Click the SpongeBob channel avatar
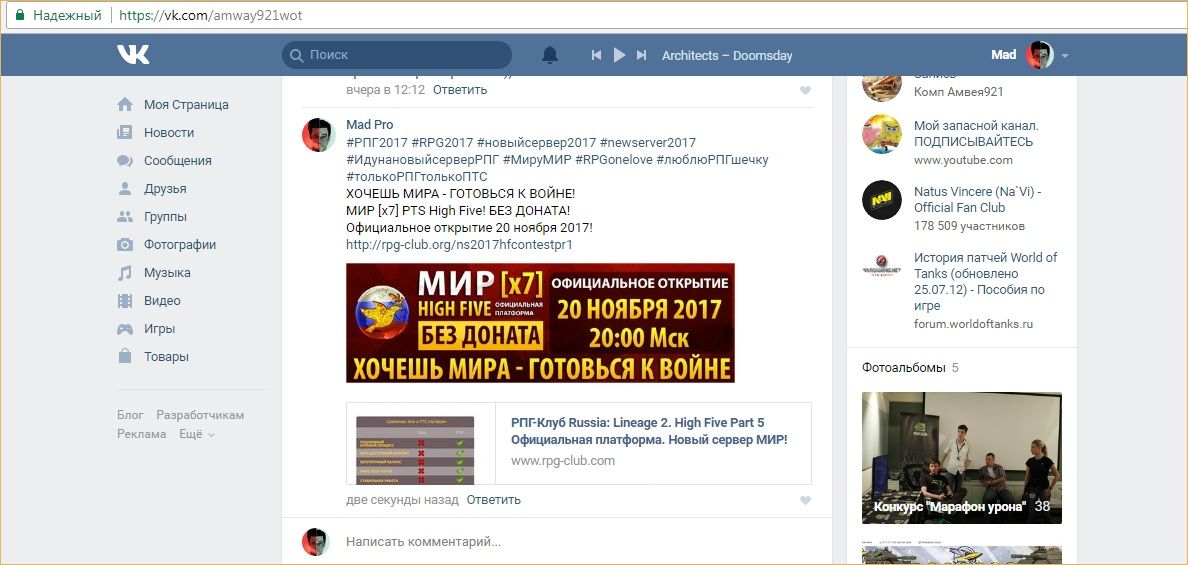Image resolution: width=1188 pixels, height=565 pixels. (x=882, y=134)
